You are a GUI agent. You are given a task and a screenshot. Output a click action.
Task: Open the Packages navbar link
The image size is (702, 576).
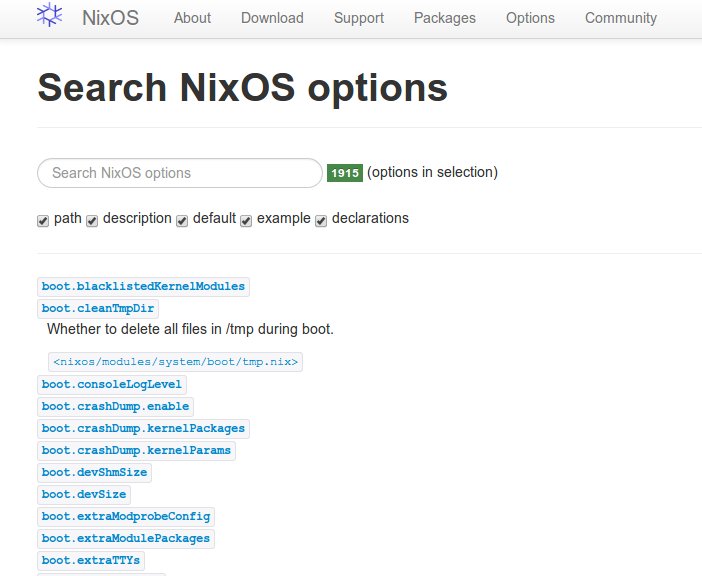coord(444,18)
